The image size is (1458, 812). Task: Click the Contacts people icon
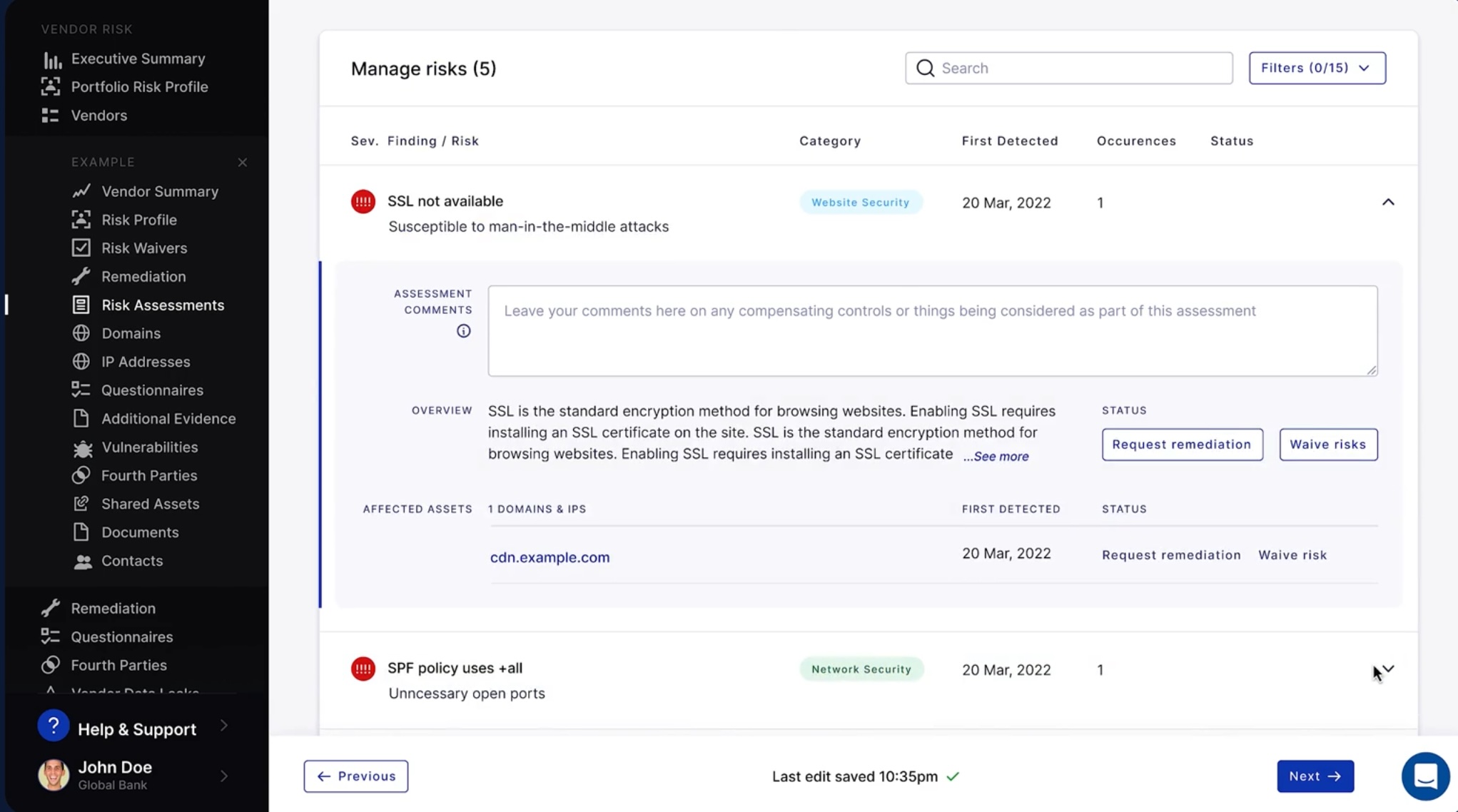pyautogui.click(x=82, y=561)
